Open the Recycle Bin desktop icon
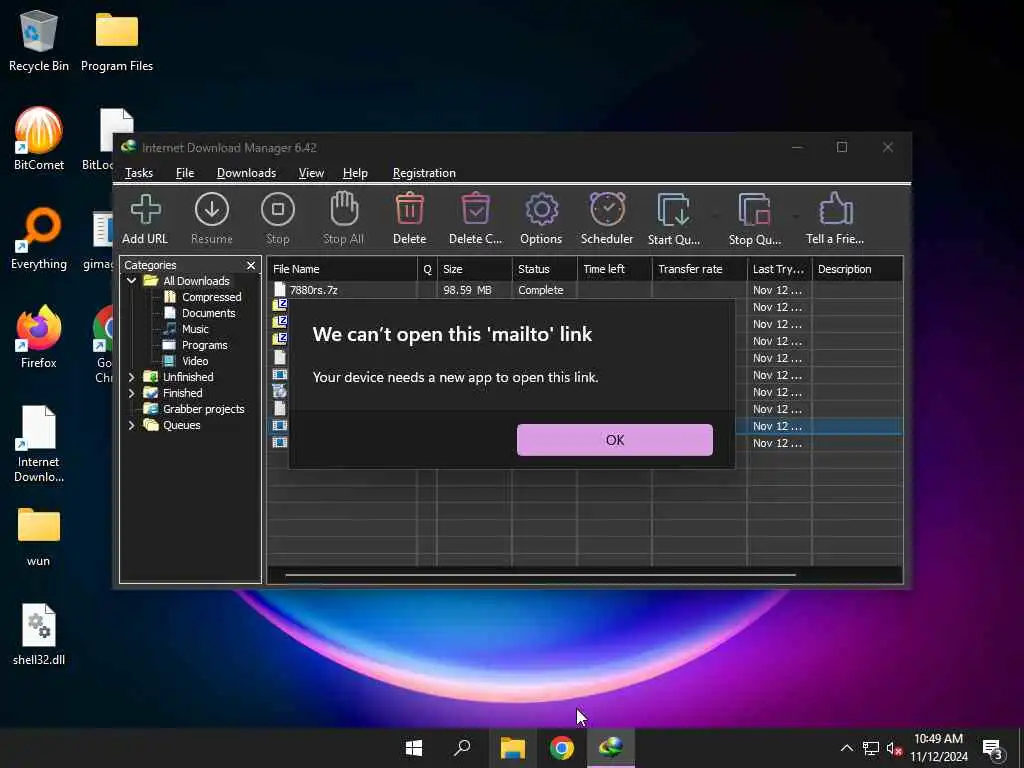 pyautogui.click(x=39, y=40)
